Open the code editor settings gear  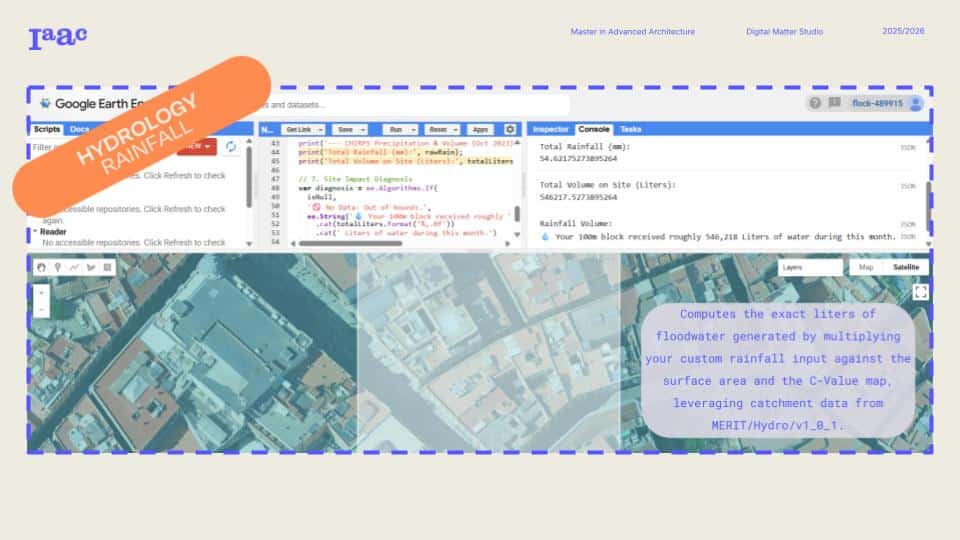[x=510, y=129]
